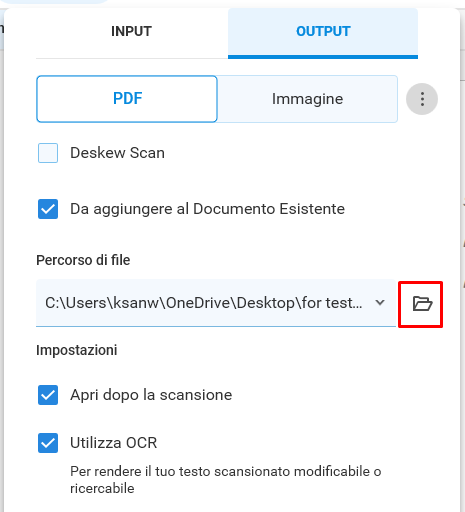
Task: Open the browse folder icon next to file path
Action: click(x=422, y=304)
